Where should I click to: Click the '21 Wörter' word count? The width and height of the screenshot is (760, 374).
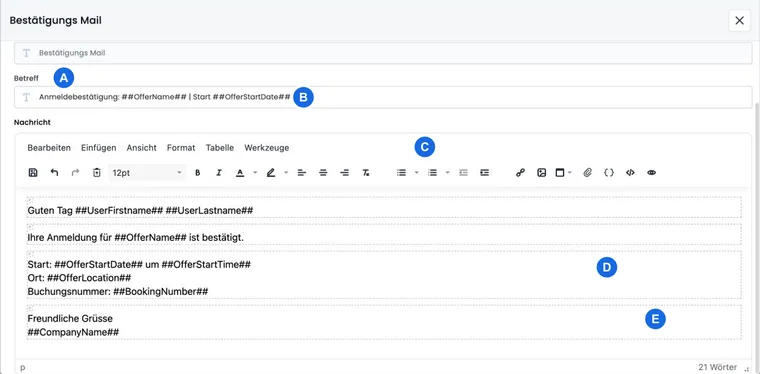pyautogui.click(x=717, y=367)
